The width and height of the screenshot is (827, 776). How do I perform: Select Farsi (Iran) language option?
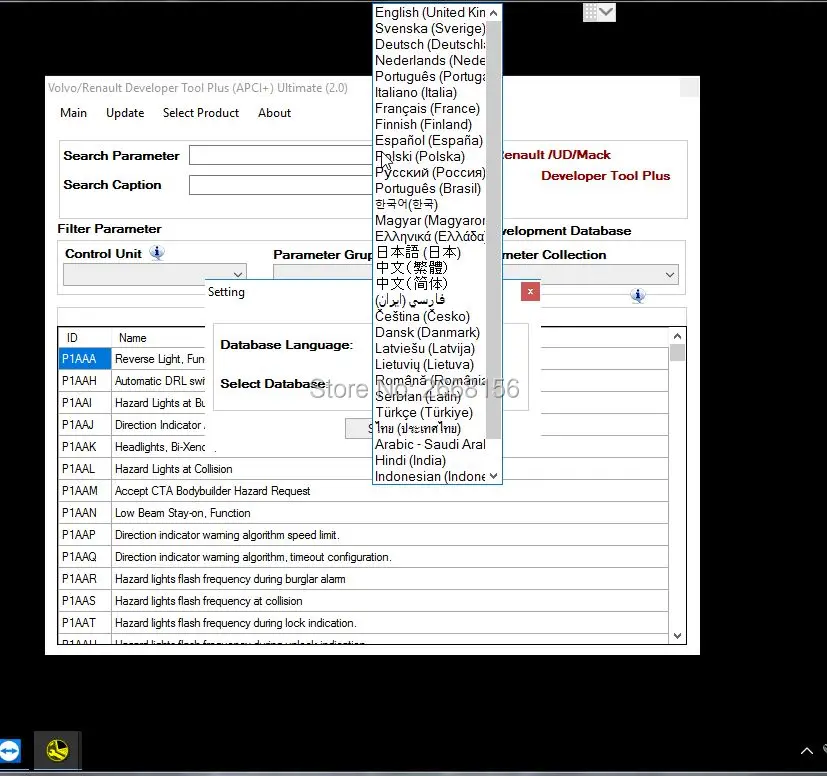tap(430, 300)
